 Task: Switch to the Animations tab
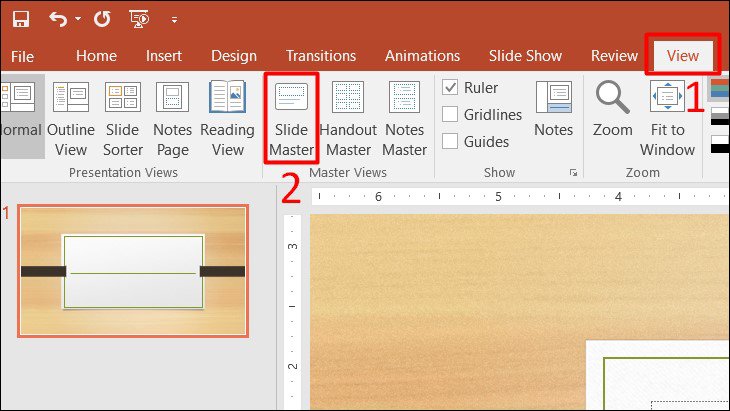tap(422, 56)
